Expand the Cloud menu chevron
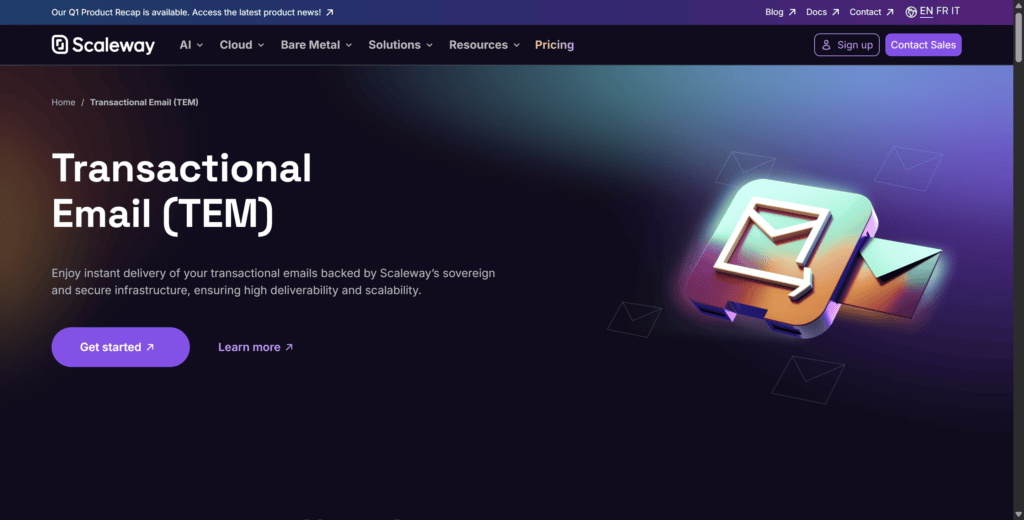 [x=261, y=45]
